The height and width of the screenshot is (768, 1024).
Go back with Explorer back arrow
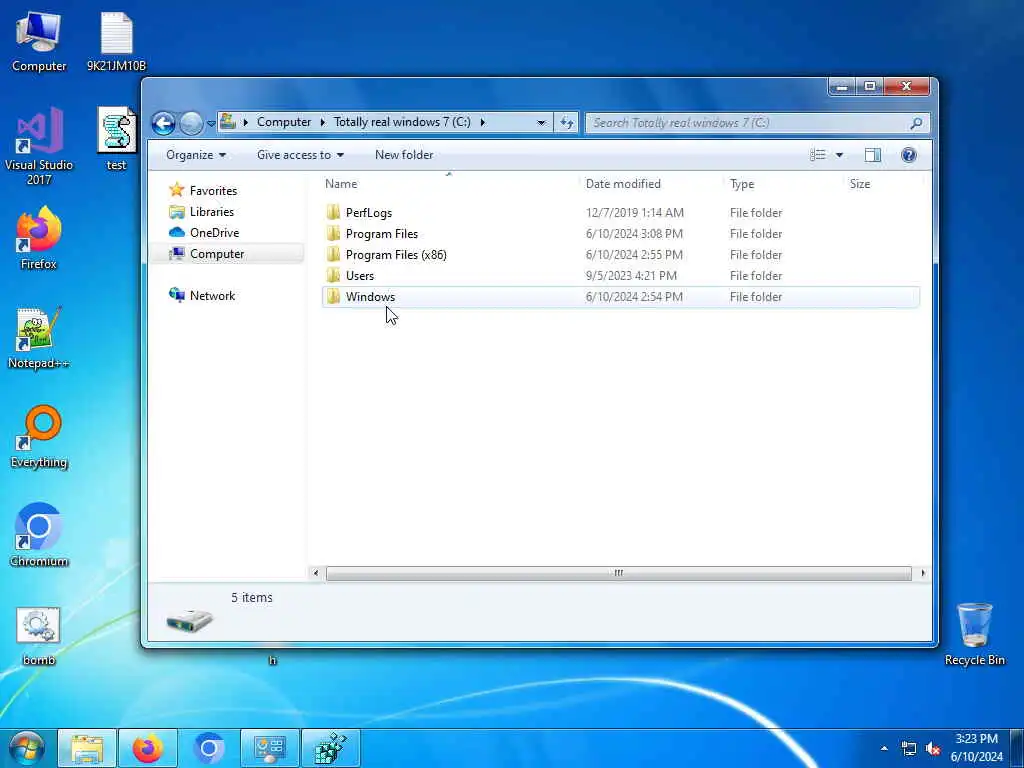(163, 123)
